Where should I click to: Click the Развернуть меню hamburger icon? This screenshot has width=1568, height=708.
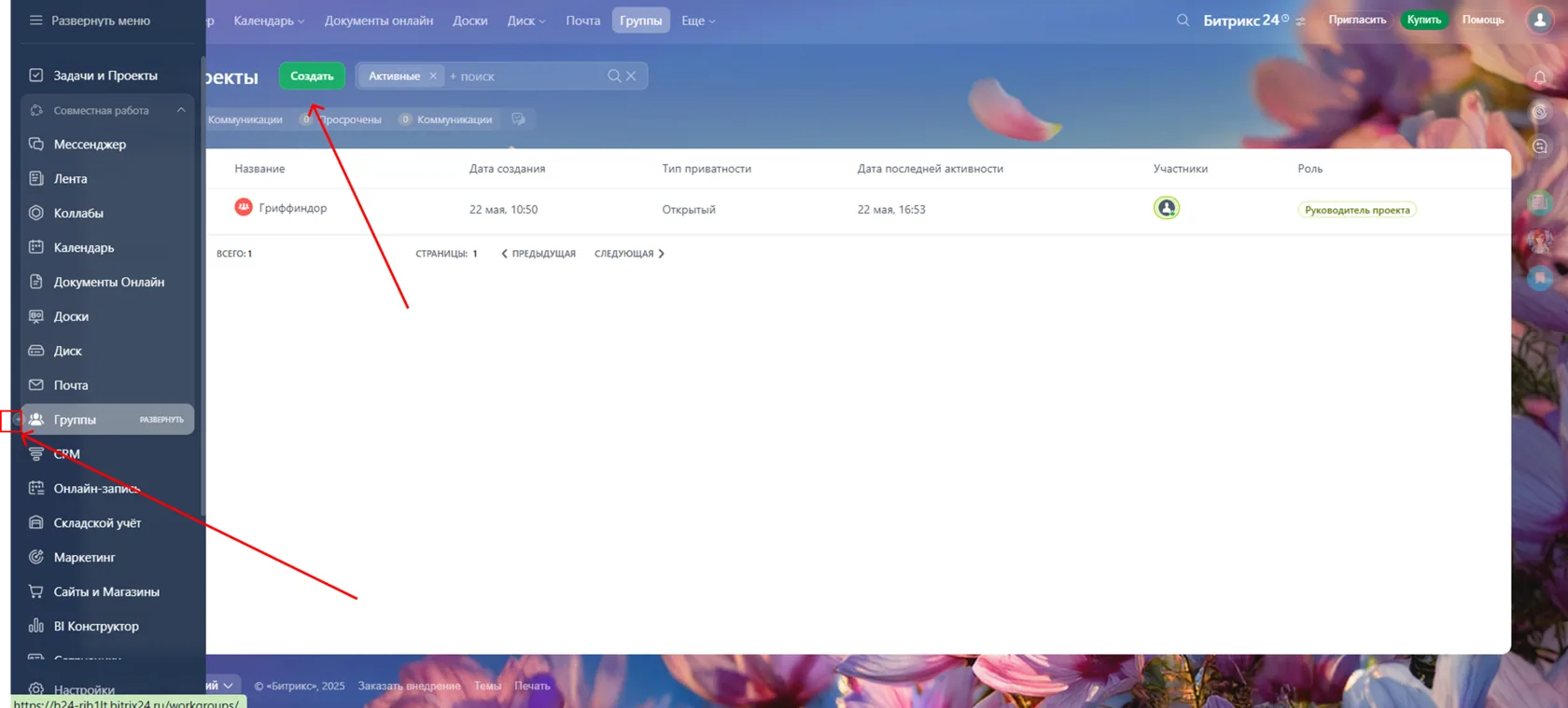pyautogui.click(x=35, y=21)
